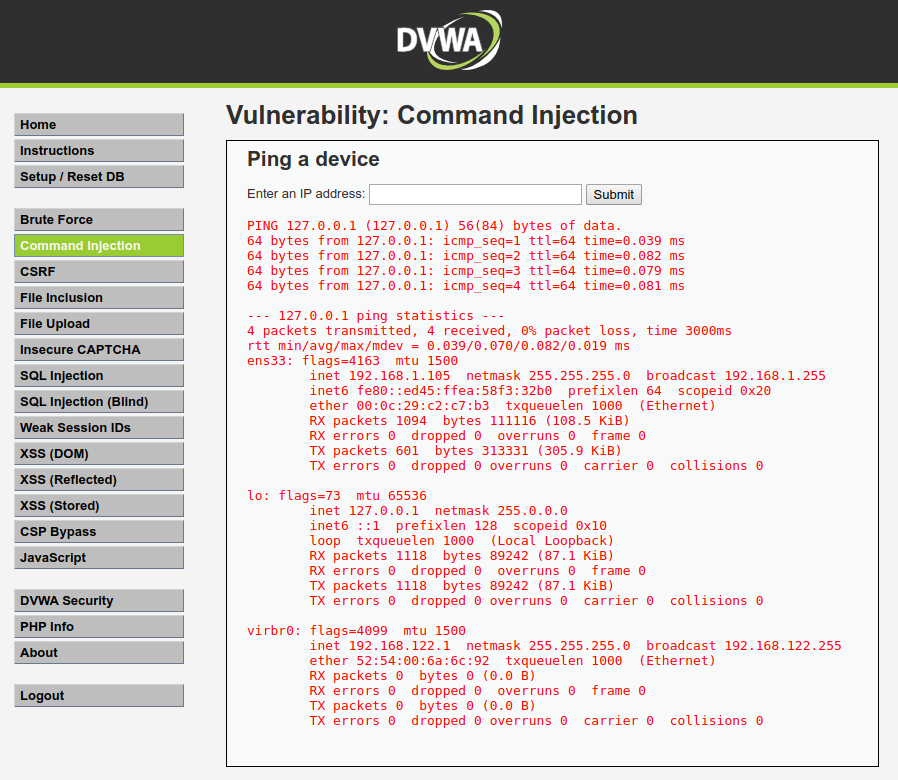Click '--- 127.0.0.1 ping statistics ---' line
This screenshot has height=780, width=898.
pyautogui.click(x=376, y=316)
